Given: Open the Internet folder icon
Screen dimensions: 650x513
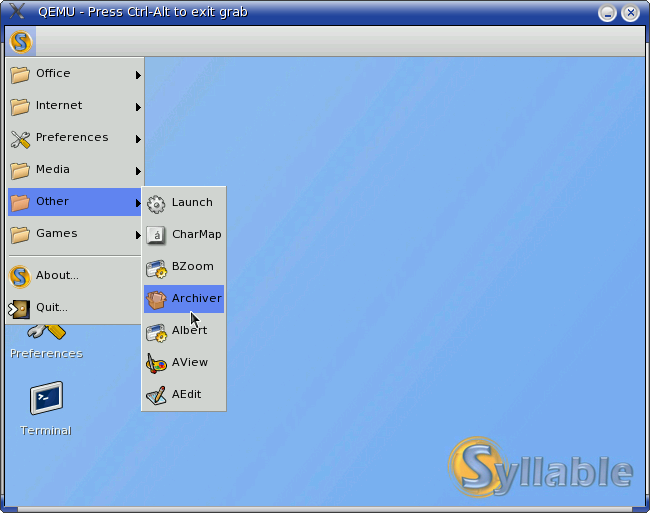Looking at the screenshot, I should coord(20,106).
